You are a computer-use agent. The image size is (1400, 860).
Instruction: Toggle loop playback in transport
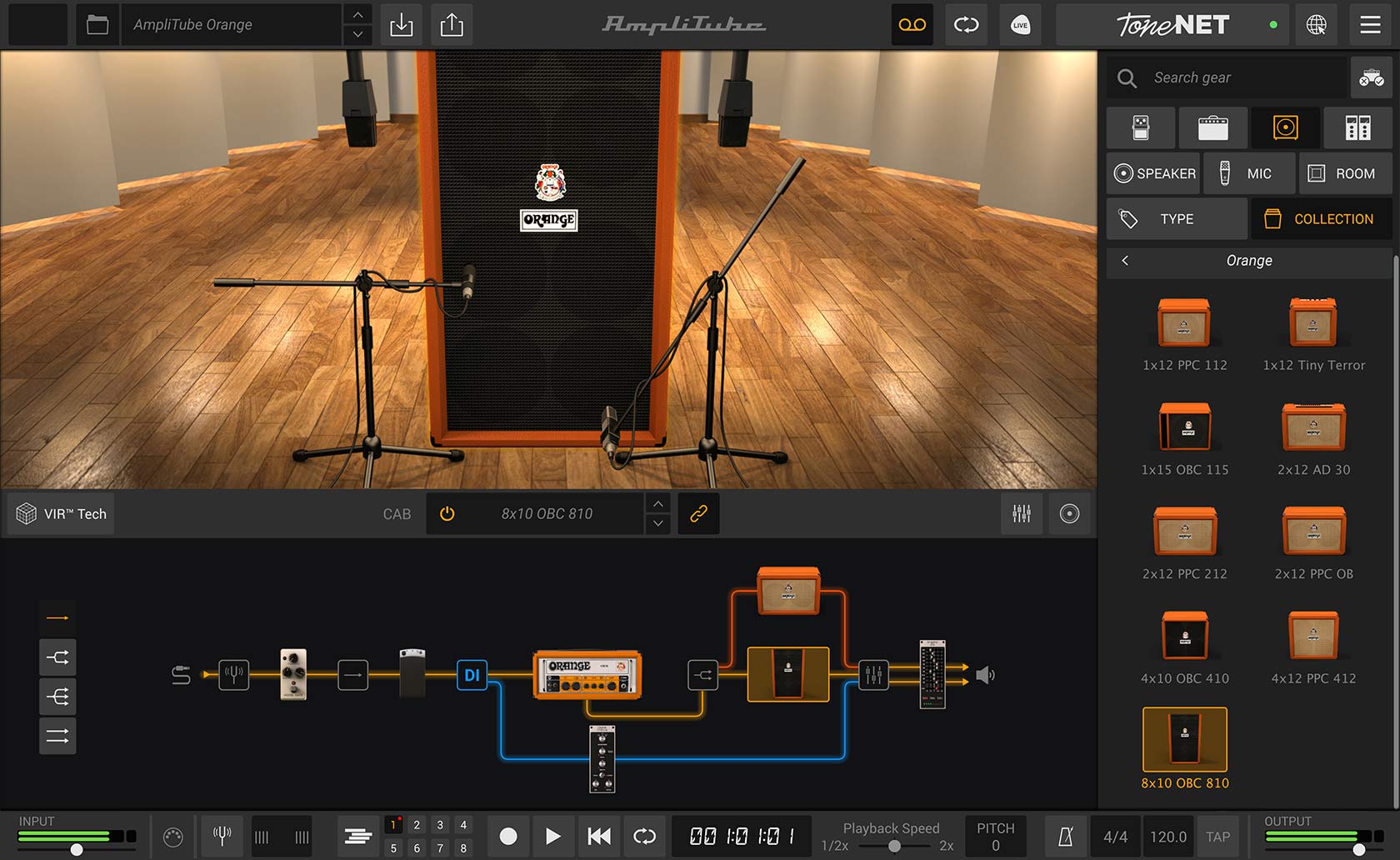pyautogui.click(x=644, y=836)
